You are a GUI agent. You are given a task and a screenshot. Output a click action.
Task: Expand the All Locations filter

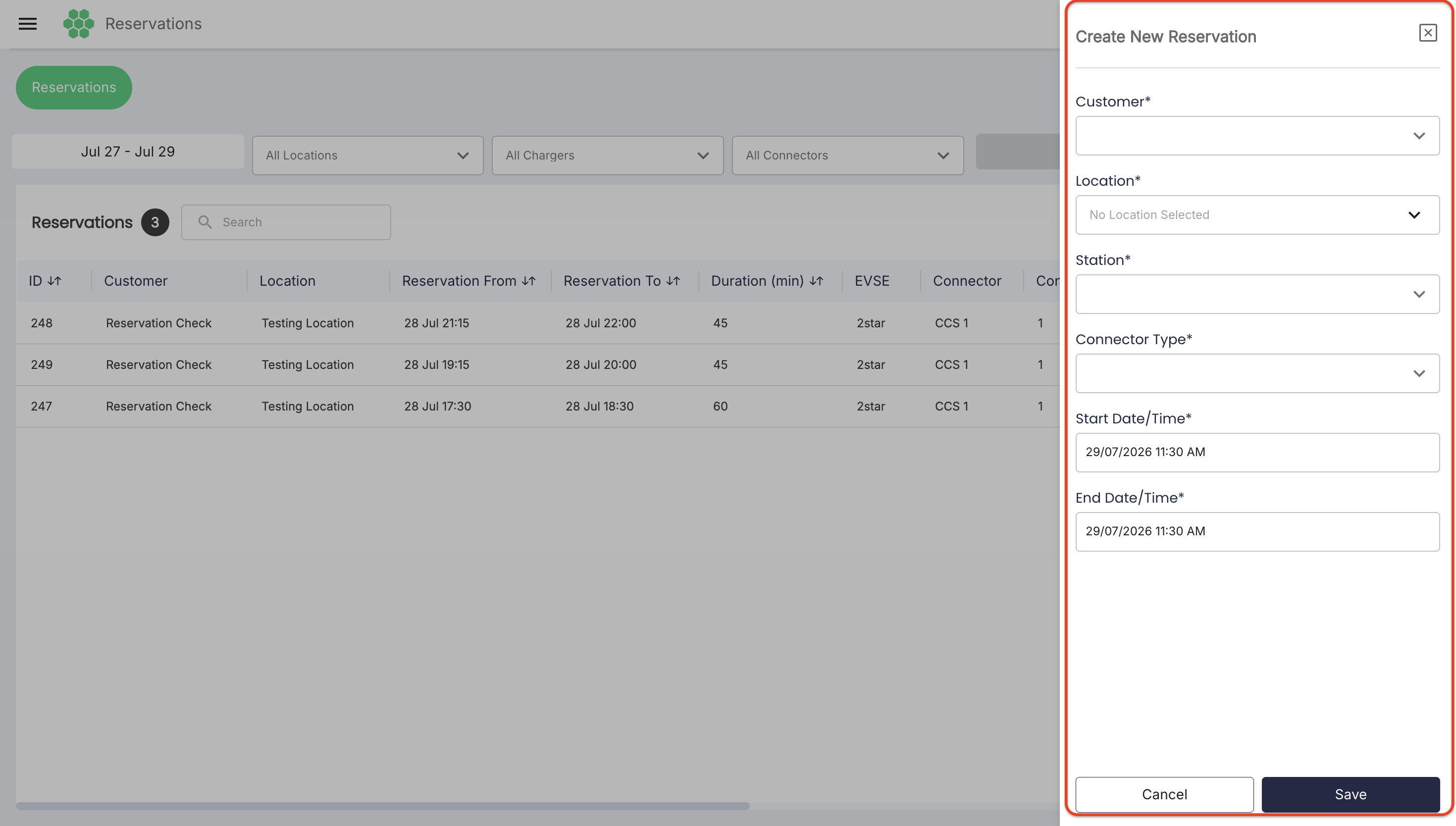pos(367,155)
